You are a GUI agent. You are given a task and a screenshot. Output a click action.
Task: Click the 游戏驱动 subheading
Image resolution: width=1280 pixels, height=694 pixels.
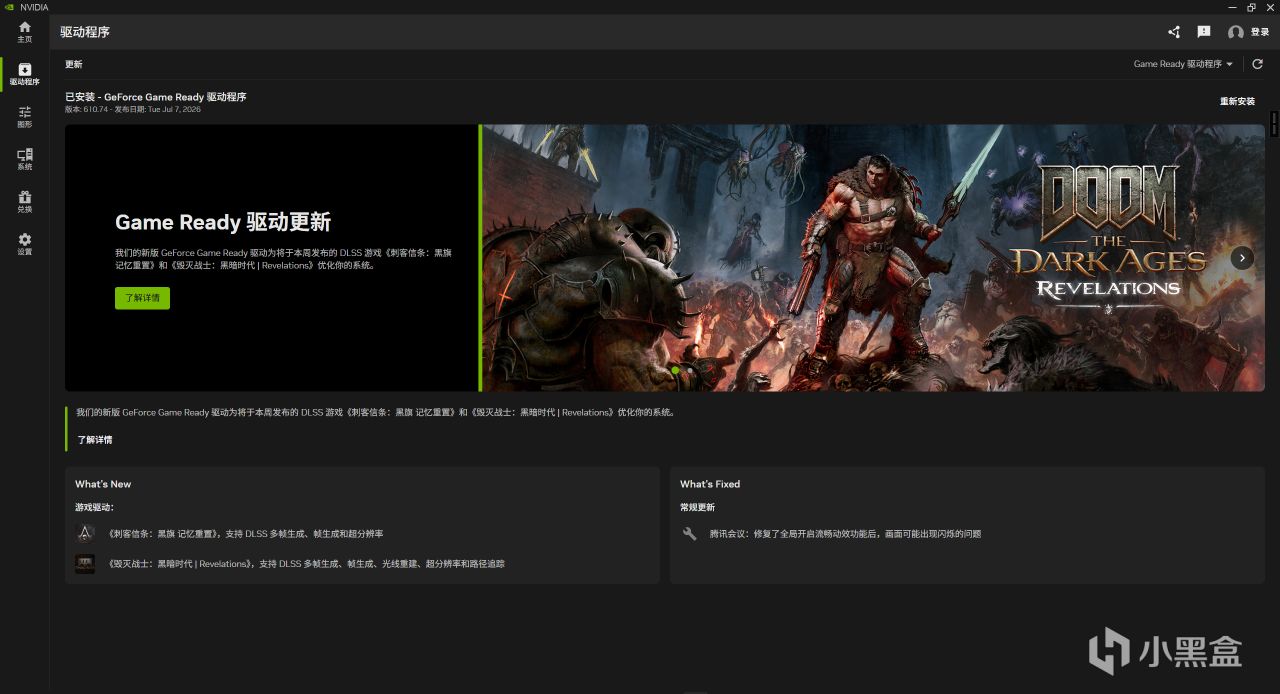94,507
